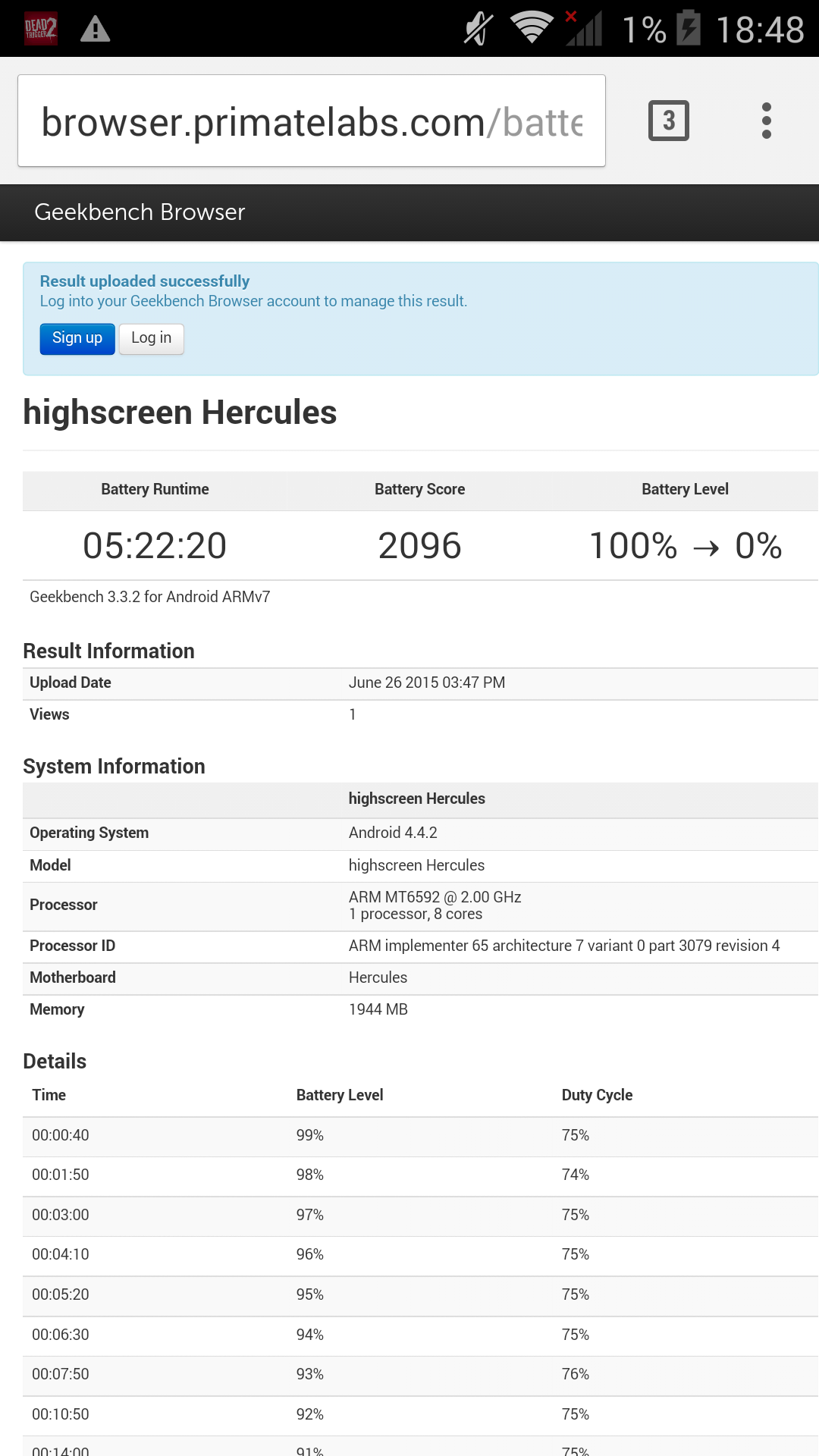The height and width of the screenshot is (1456, 819).
Task: Open the Geekbench Browser header link
Action: click(x=140, y=212)
